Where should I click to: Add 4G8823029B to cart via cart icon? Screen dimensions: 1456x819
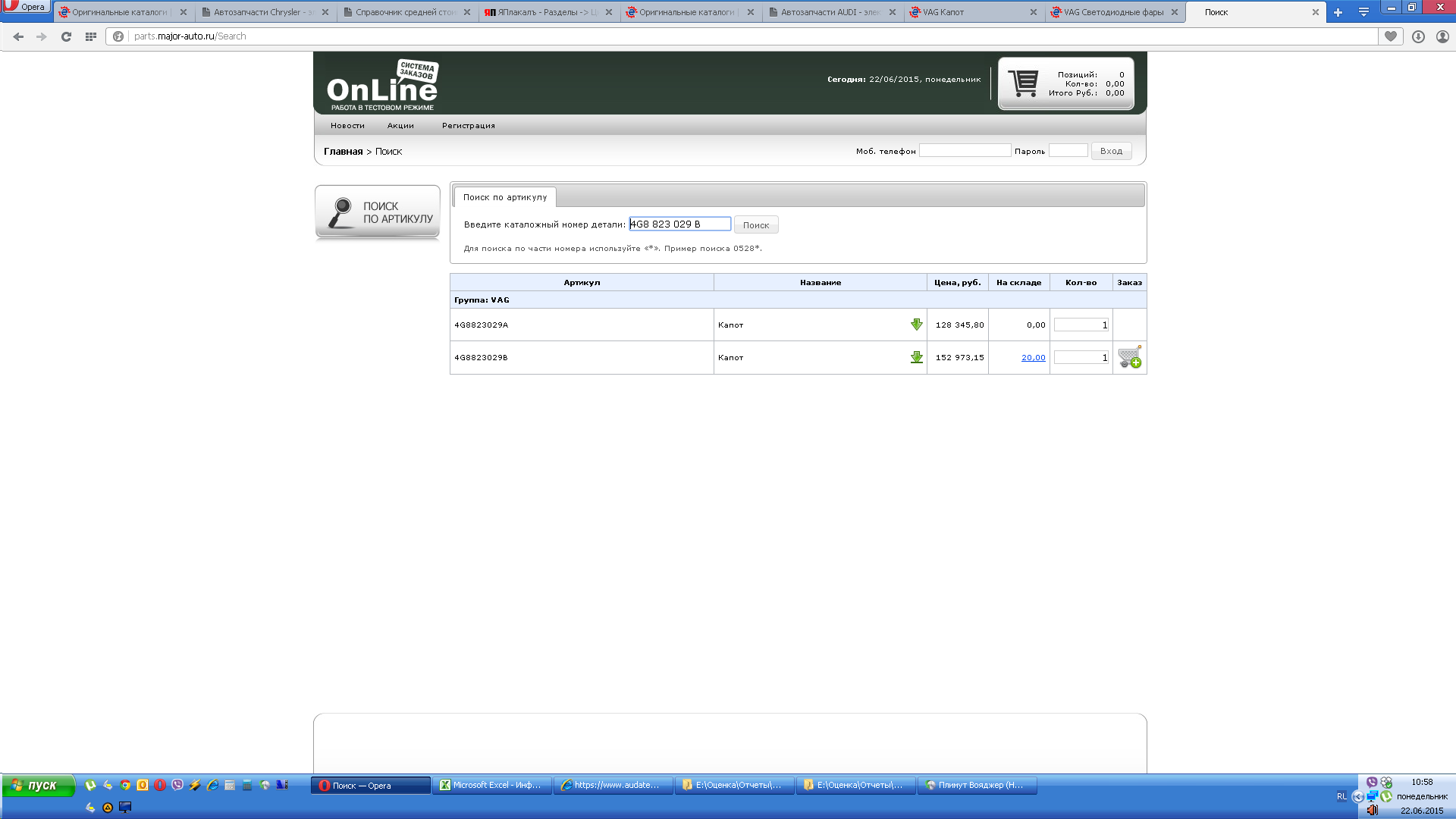(1130, 357)
